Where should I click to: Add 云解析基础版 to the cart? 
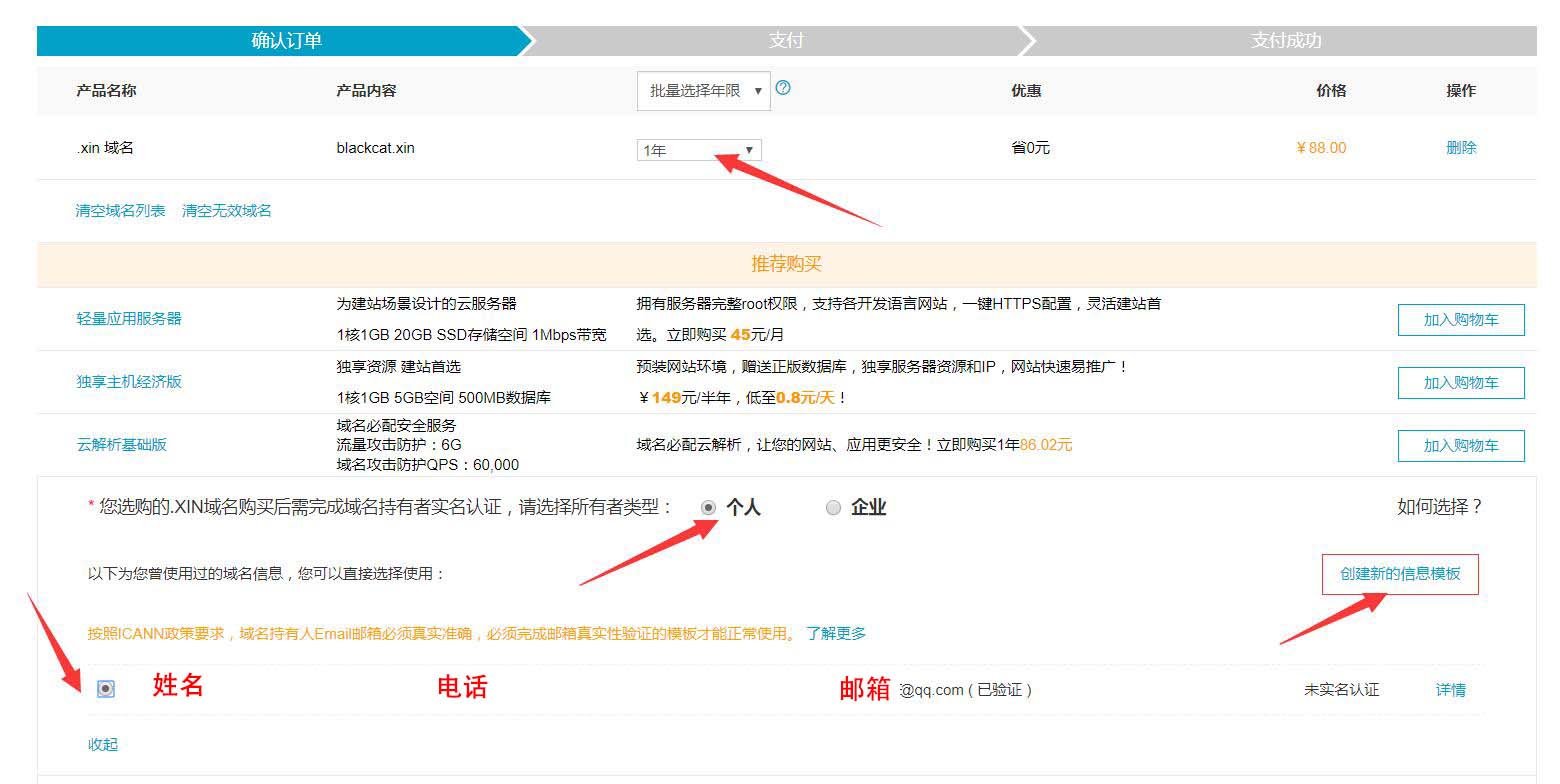(1460, 446)
